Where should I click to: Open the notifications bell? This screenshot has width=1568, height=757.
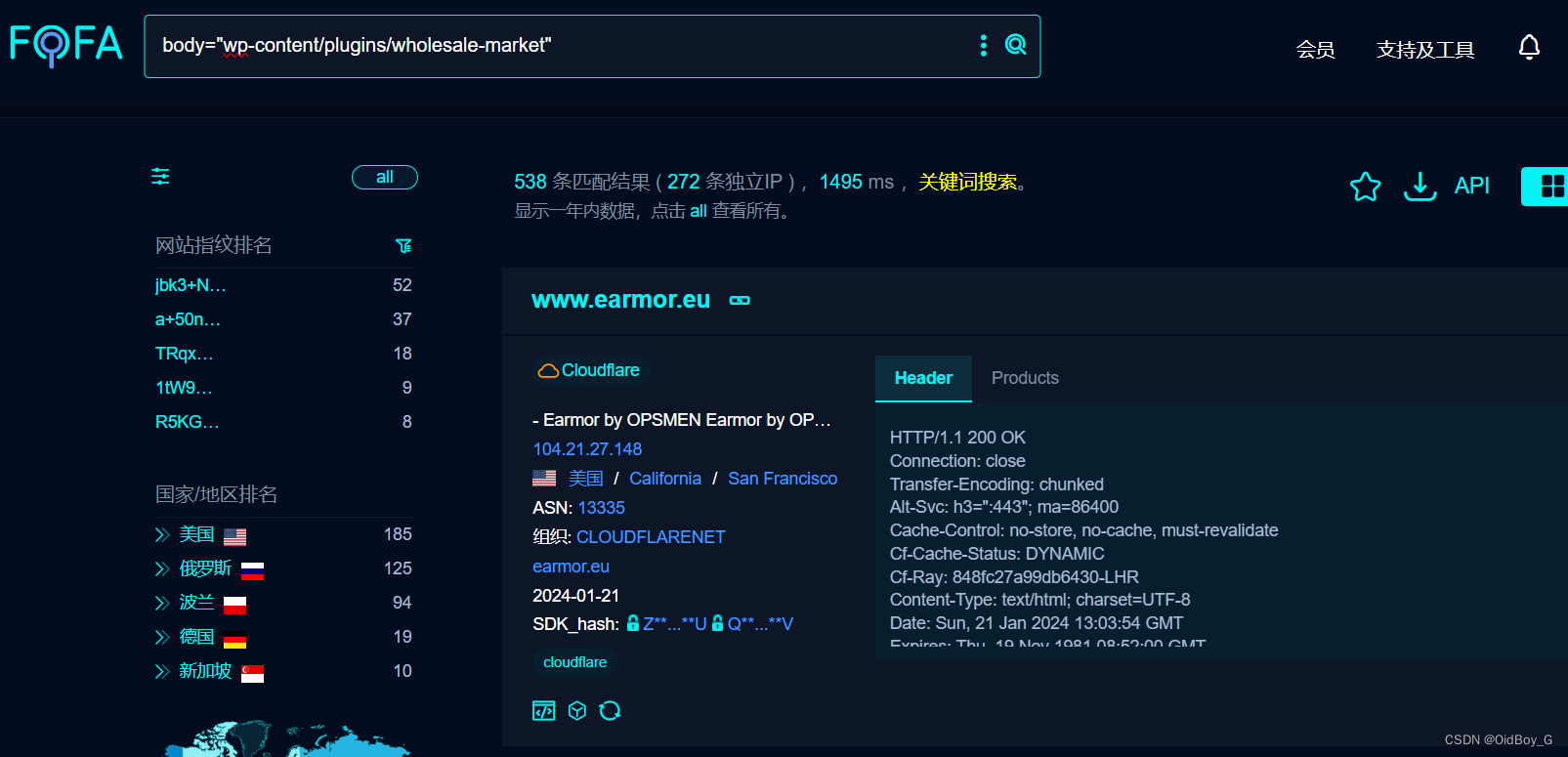coord(1529,47)
